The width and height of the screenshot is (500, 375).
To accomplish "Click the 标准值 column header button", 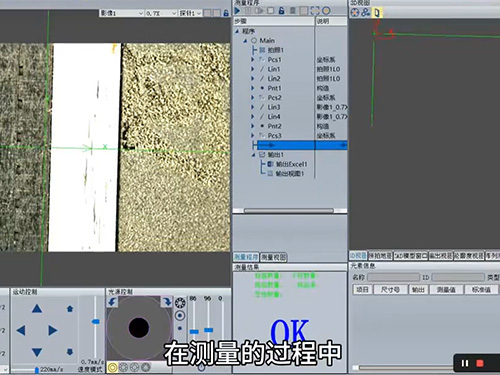I will (481, 290).
